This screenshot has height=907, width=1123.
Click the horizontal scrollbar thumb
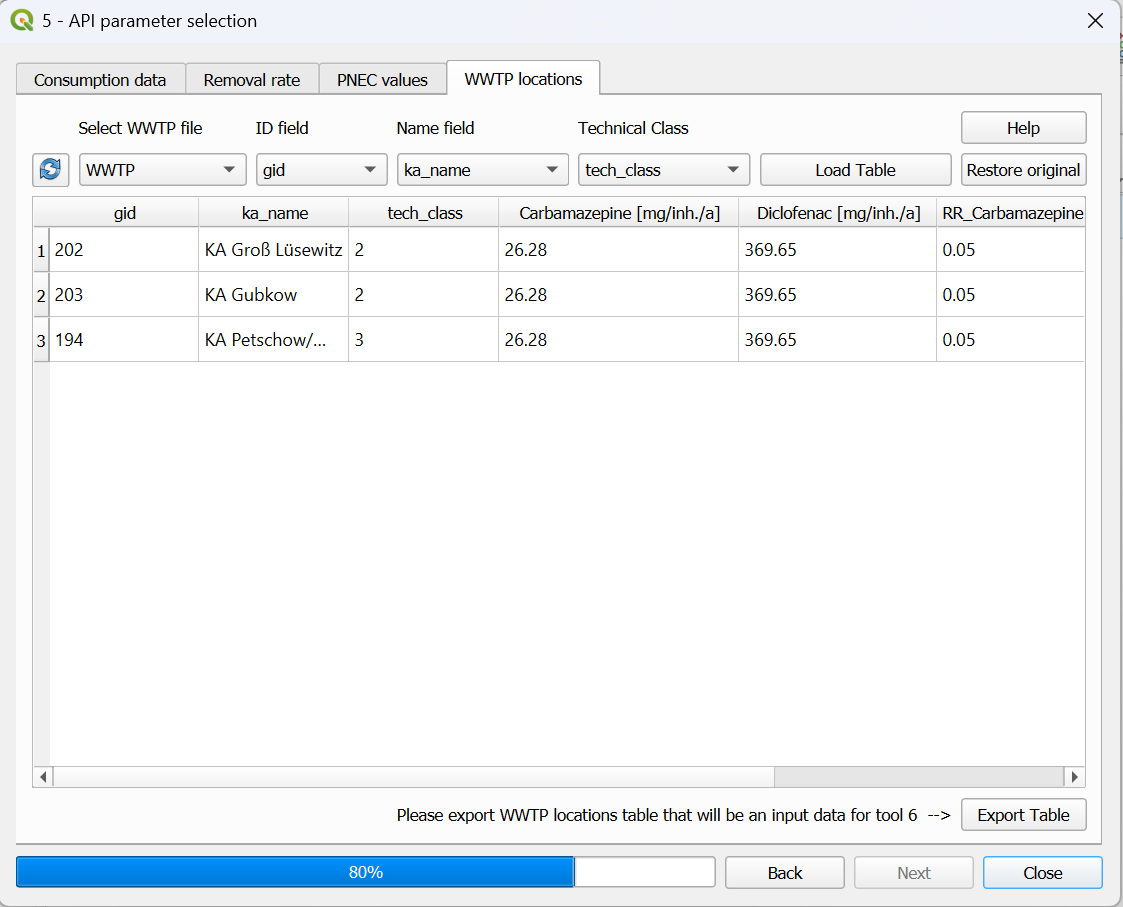(414, 777)
